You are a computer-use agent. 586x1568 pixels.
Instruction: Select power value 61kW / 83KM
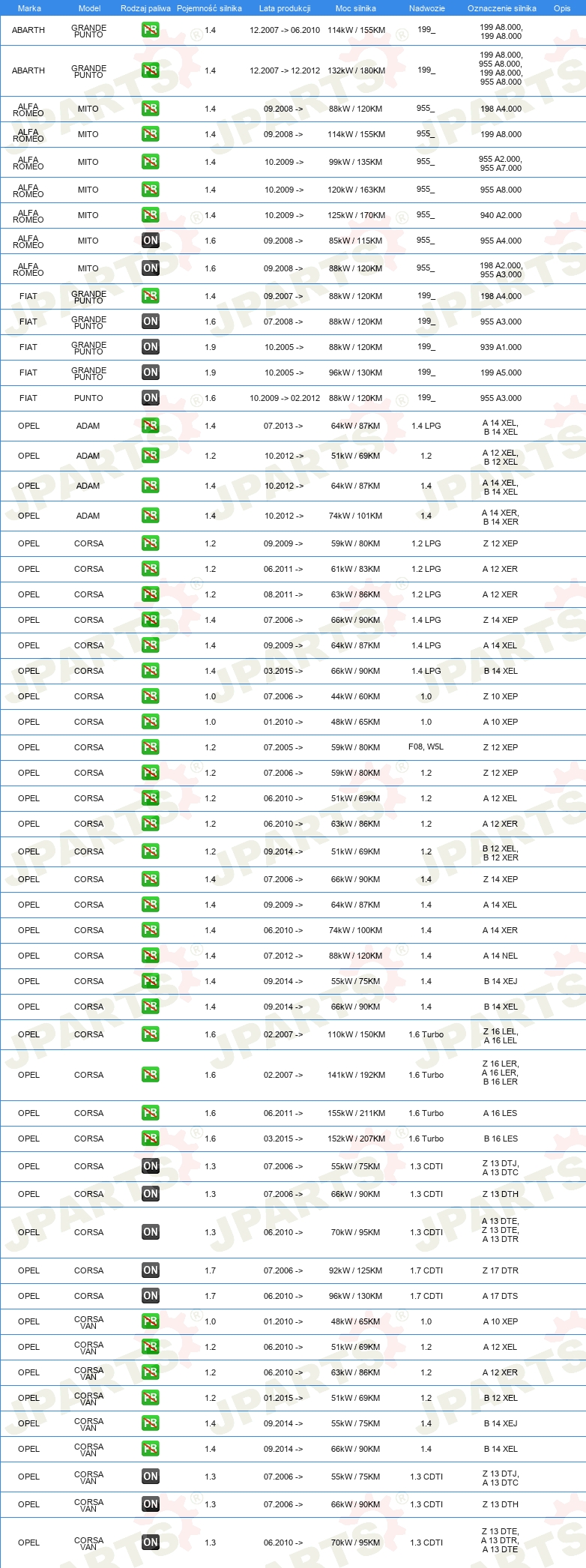coord(356,569)
